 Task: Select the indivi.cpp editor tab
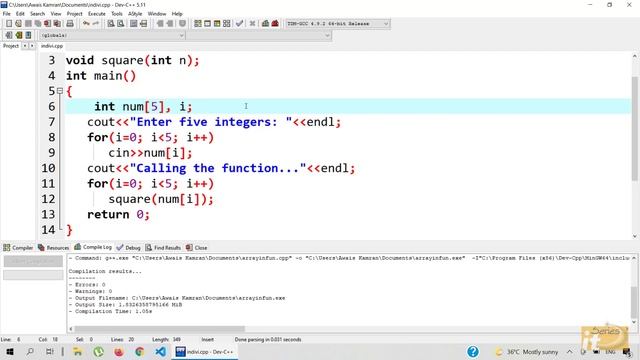click(x=52, y=46)
